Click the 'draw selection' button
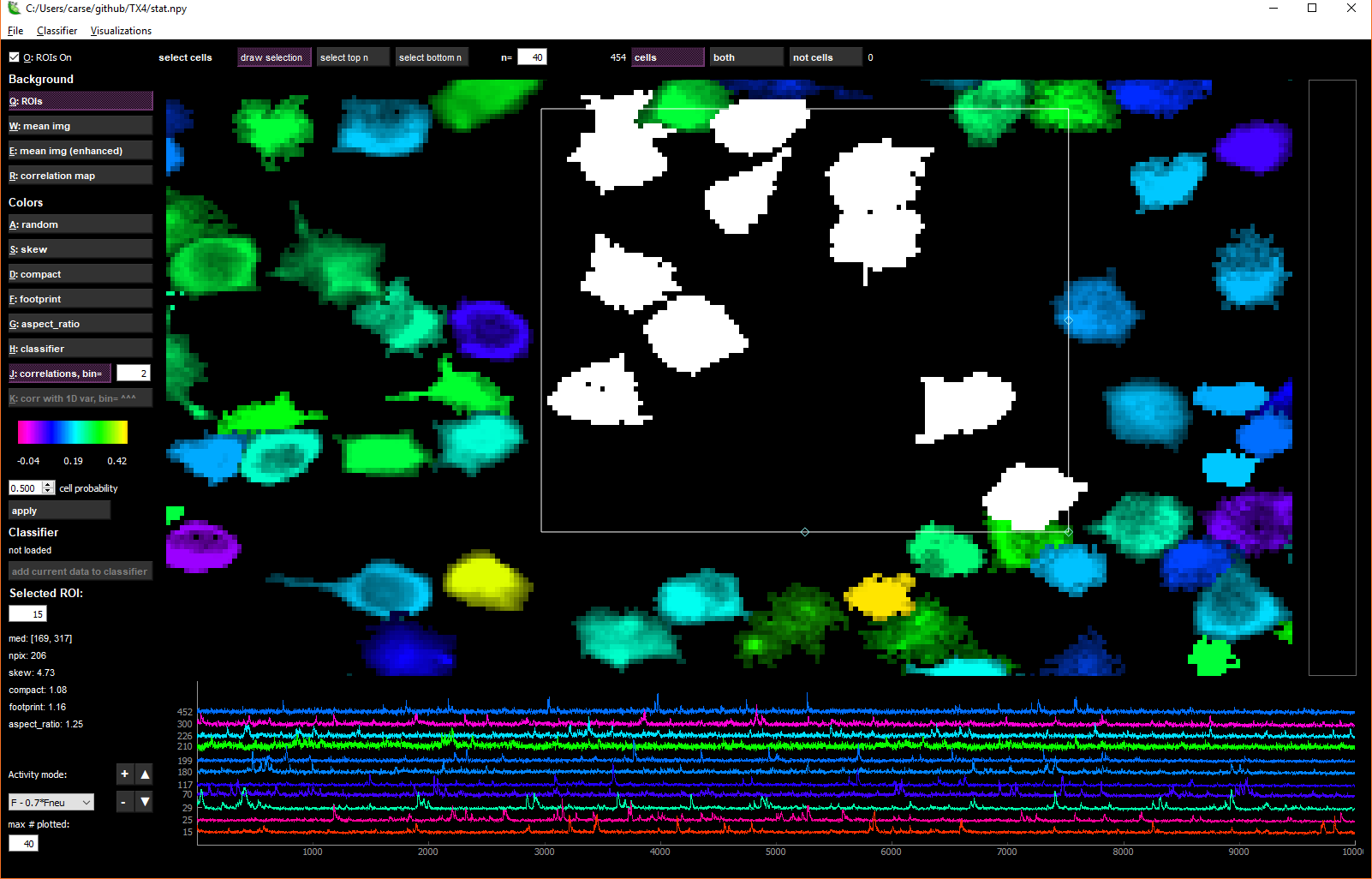This screenshot has width=1372, height=879. [274, 57]
